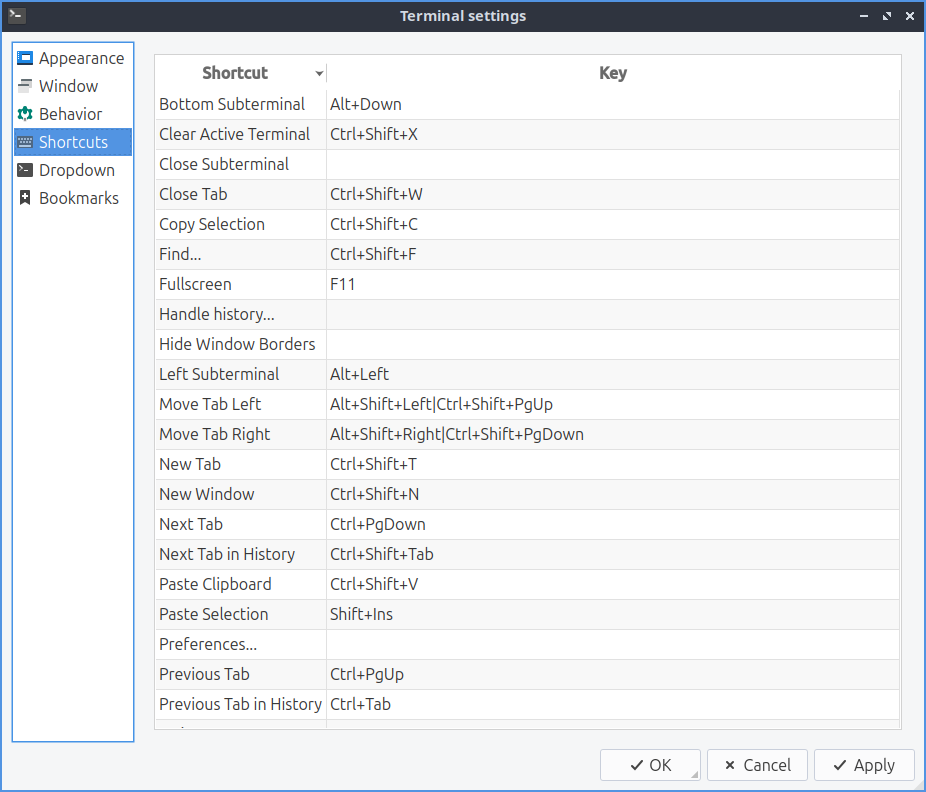The height and width of the screenshot is (792, 926).
Task: Click the Appearance icon in sidebar
Action: pyautogui.click(x=25, y=58)
